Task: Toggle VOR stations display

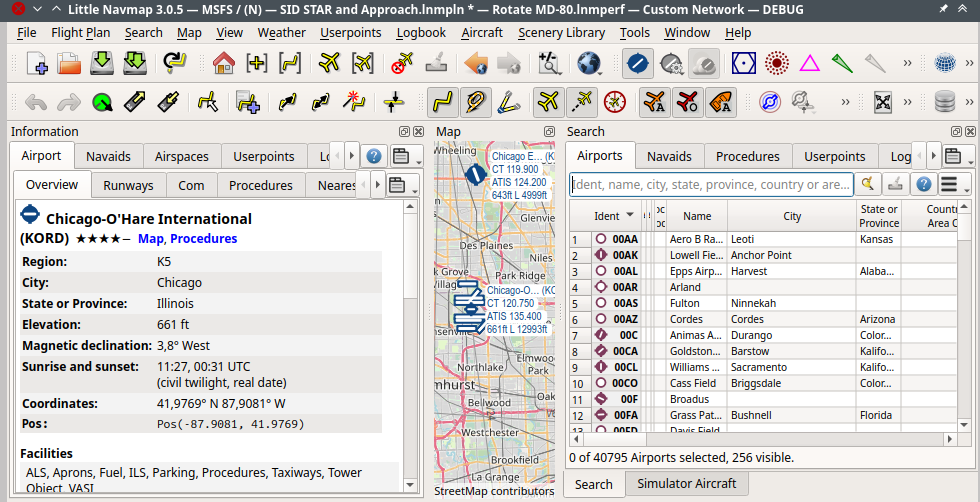Action: coord(744,63)
